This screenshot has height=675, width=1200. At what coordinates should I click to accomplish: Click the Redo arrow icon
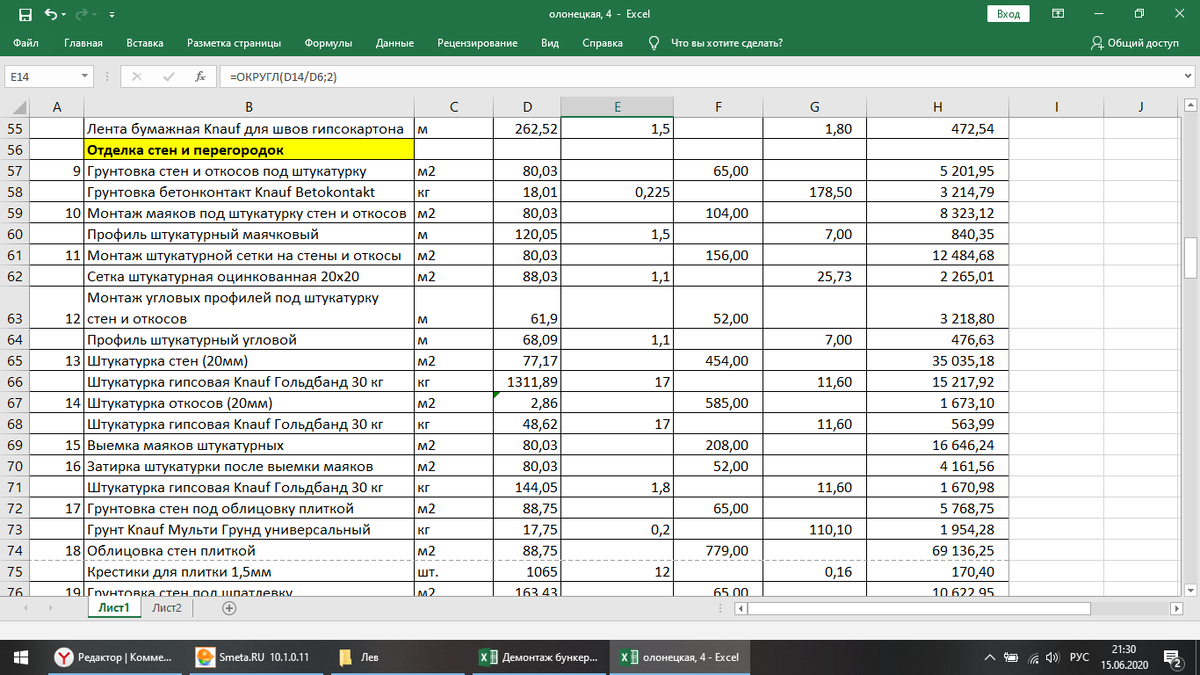(x=82, y=14)
